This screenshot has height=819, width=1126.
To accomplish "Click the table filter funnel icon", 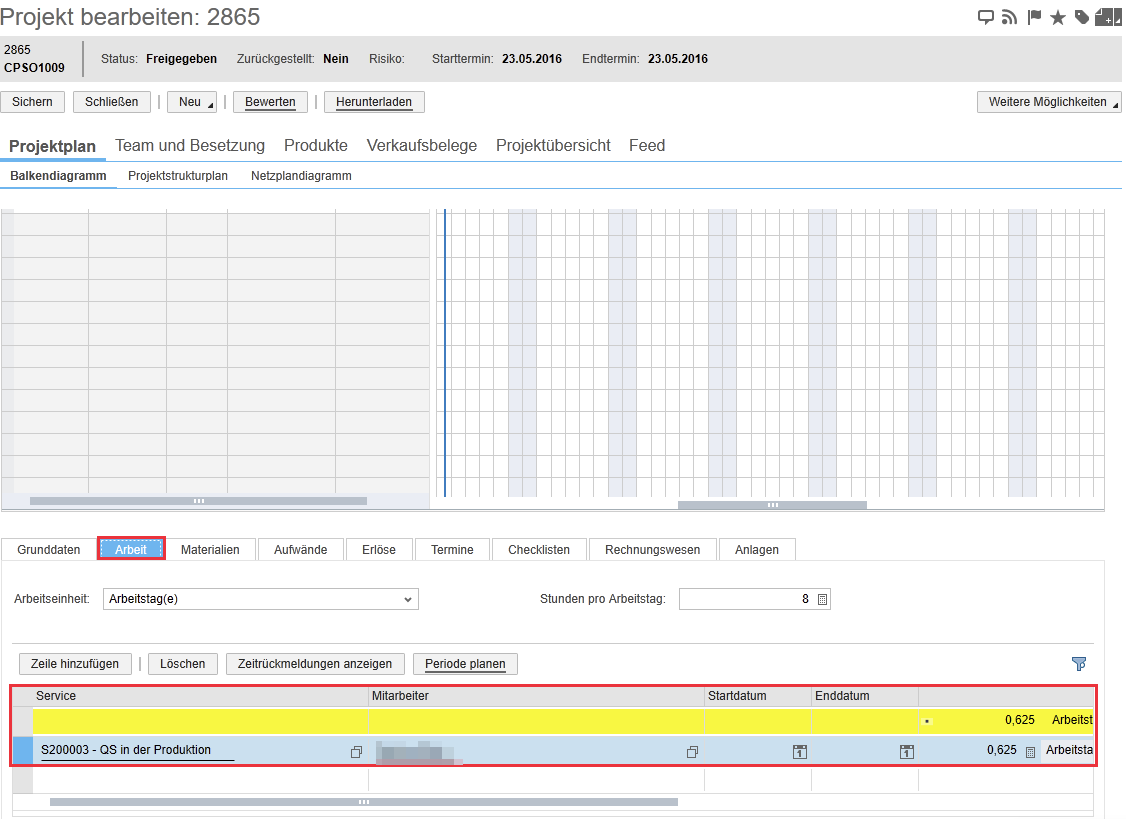I will 1079,664.
